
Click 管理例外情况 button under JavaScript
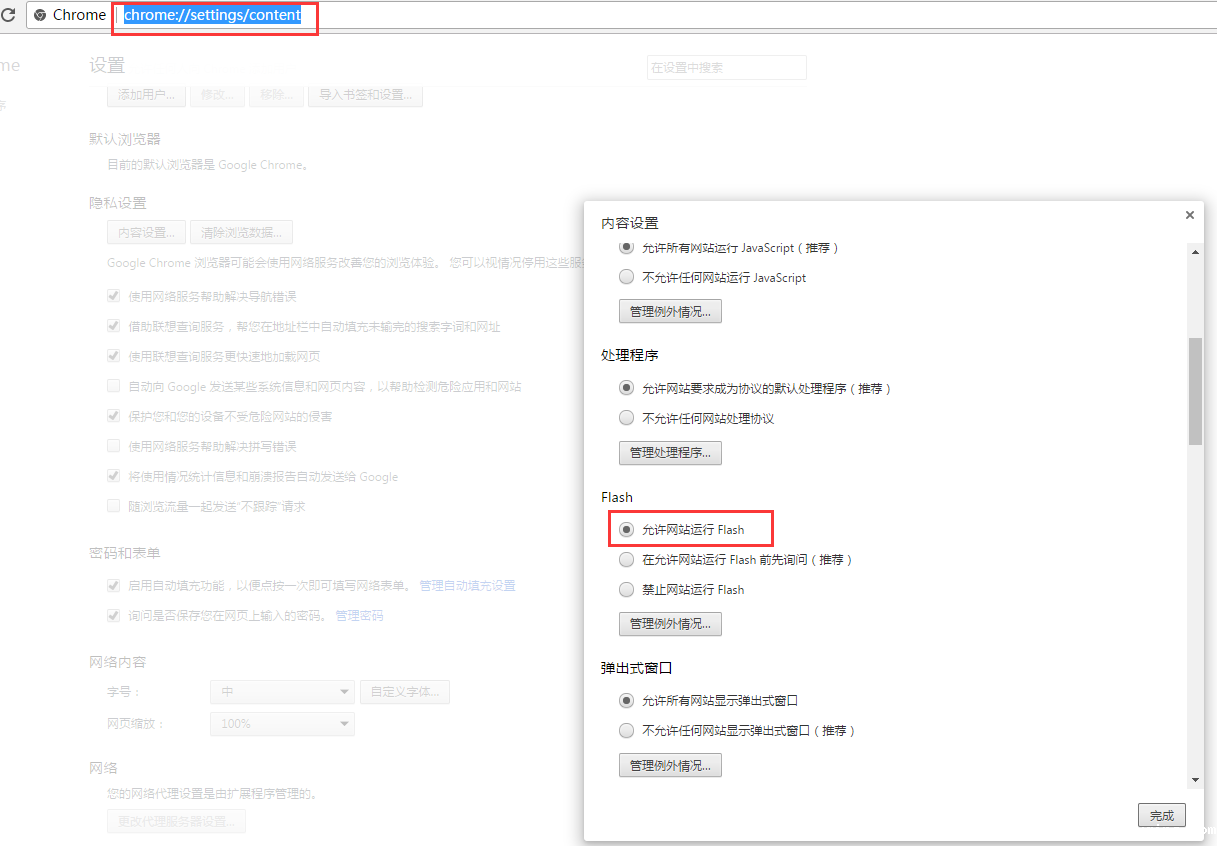pos(670,311)
